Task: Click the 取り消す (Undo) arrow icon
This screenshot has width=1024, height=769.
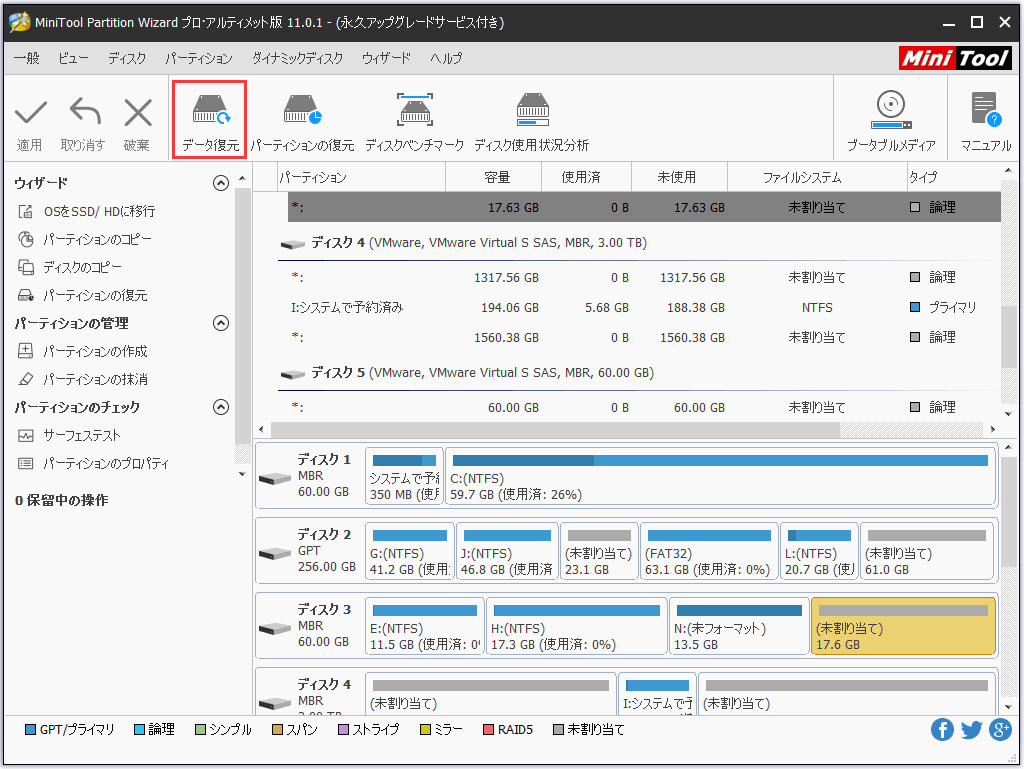Action: click(84, 117)
